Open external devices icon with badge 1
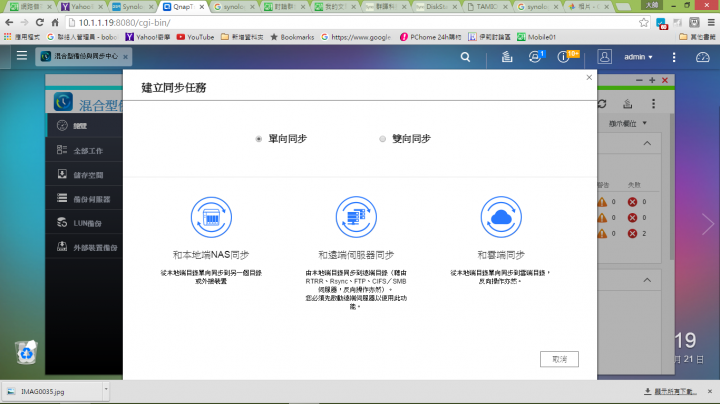Image resolution: width=720 pixels, height=404 pixels. click(535, 57)
